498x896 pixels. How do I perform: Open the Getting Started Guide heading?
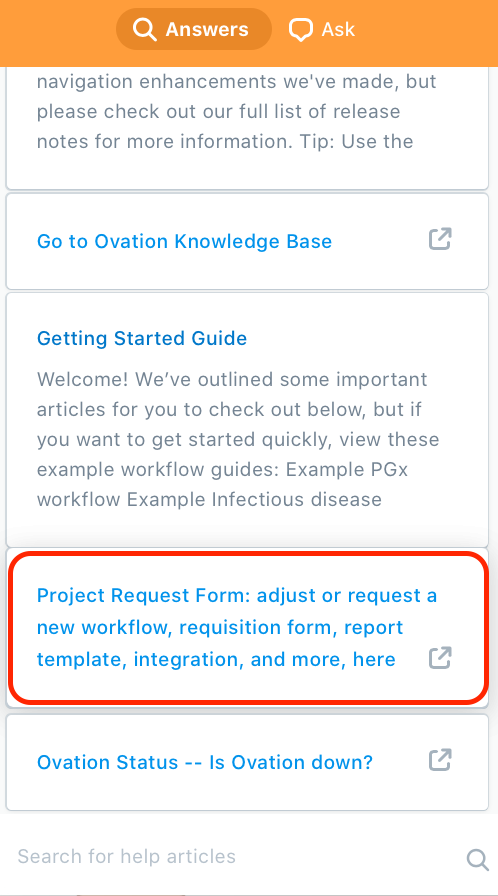tap(142, 338)
